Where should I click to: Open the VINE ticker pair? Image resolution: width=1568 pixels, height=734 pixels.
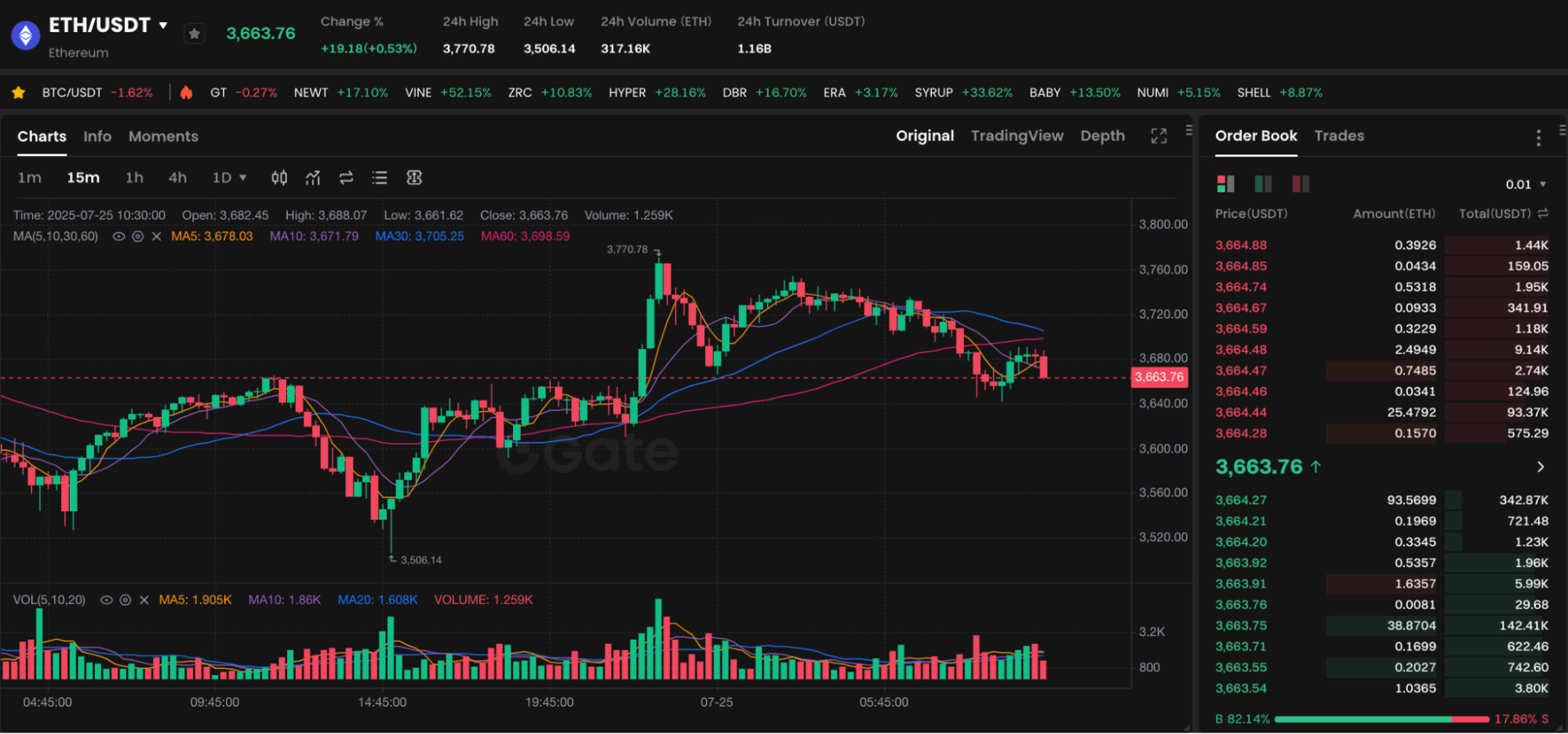448,93
